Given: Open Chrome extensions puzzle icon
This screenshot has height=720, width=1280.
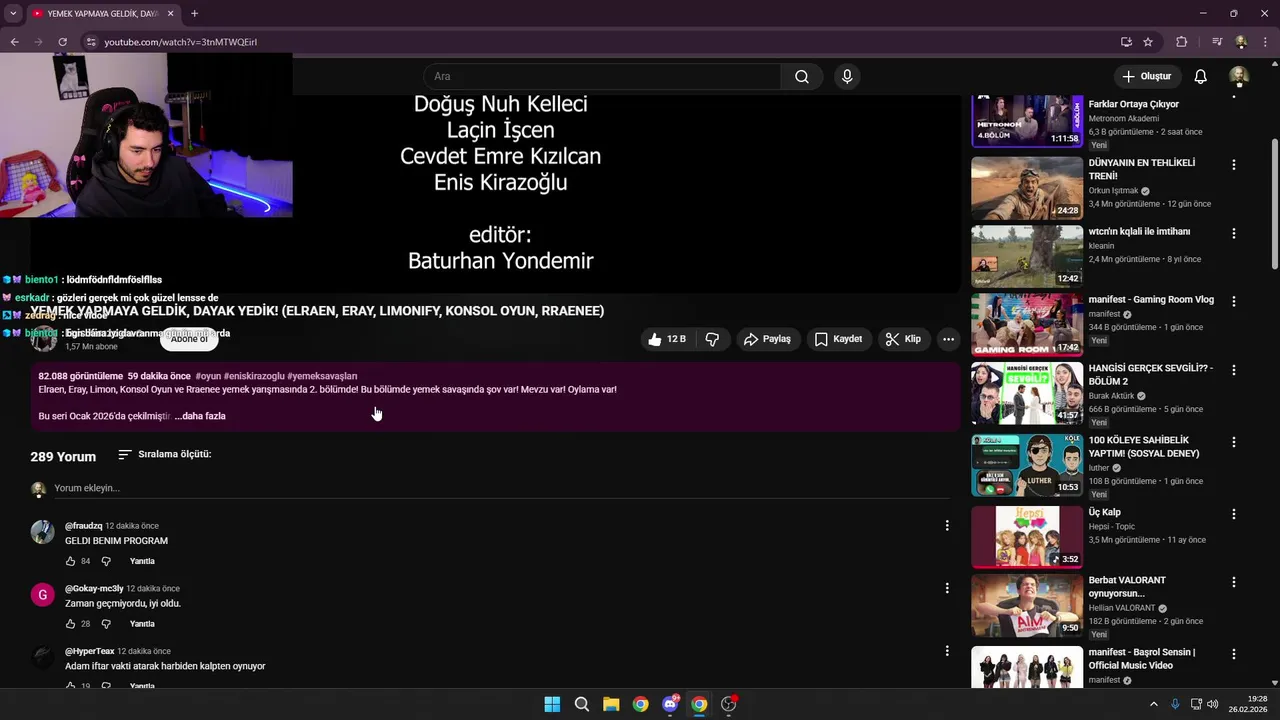Looking at the screenshot, I should tap(1182, 42).
